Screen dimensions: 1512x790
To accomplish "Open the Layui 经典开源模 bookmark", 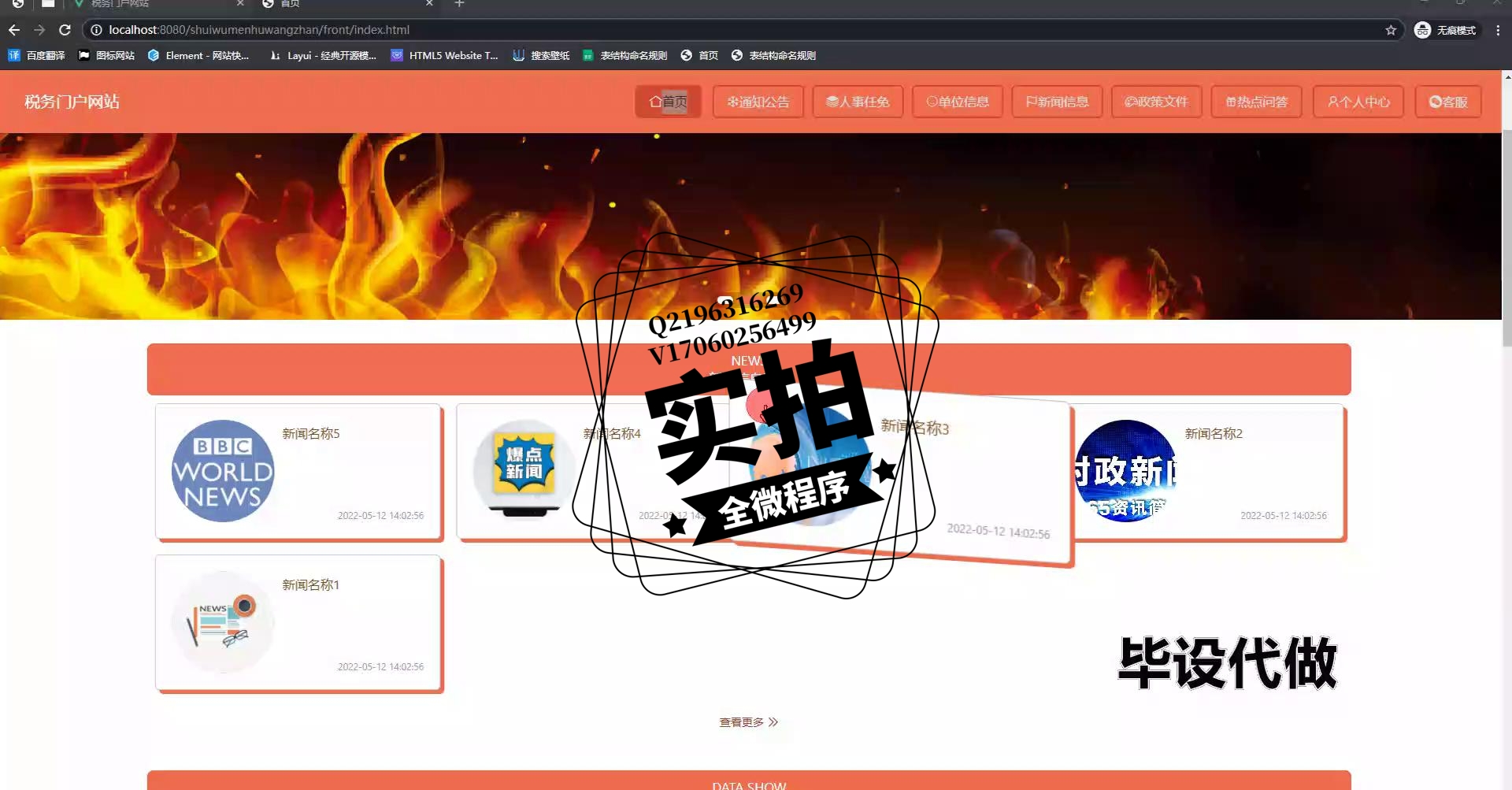I will click(323, 55).
